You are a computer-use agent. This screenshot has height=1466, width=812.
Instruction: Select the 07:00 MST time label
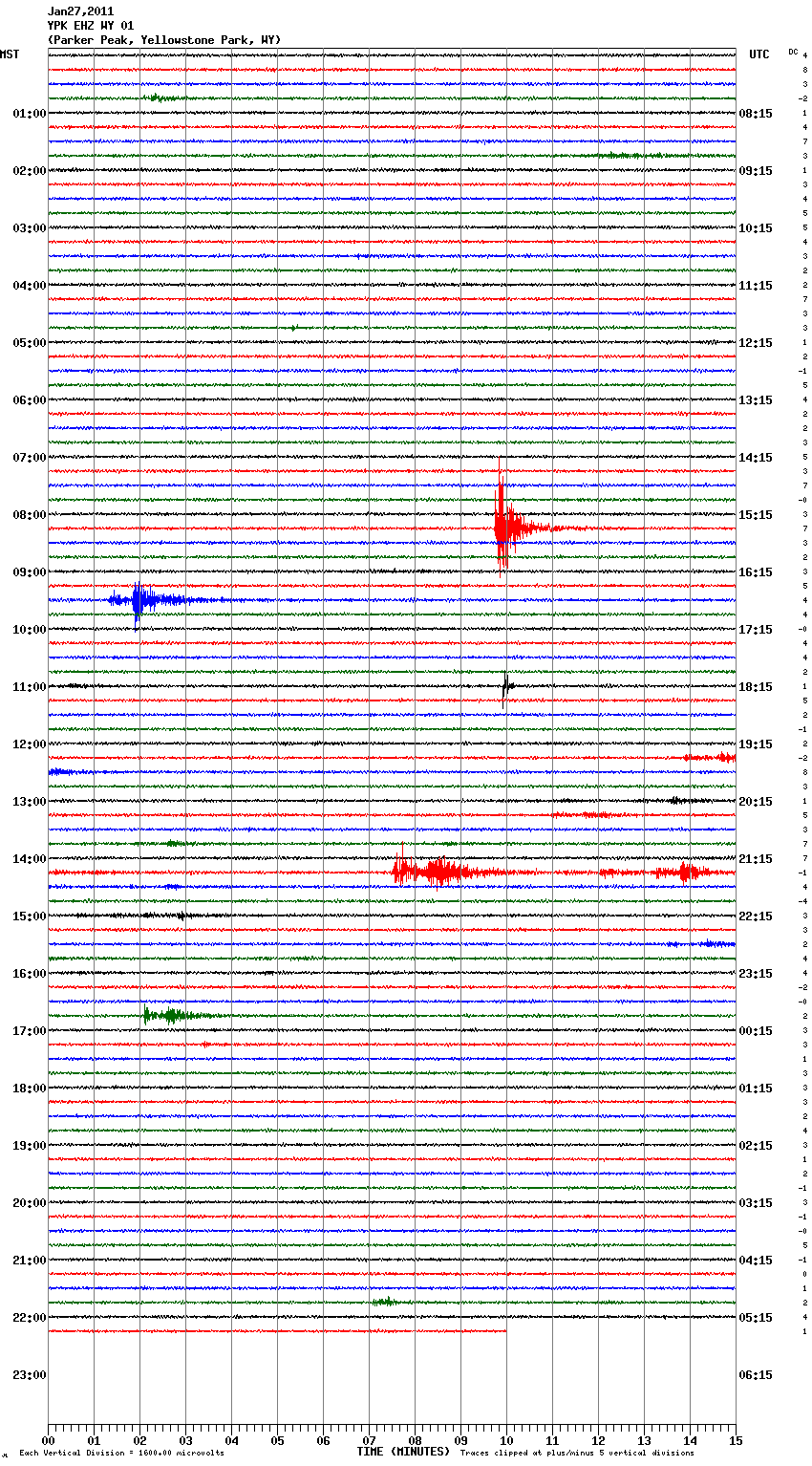pos(30,458)
